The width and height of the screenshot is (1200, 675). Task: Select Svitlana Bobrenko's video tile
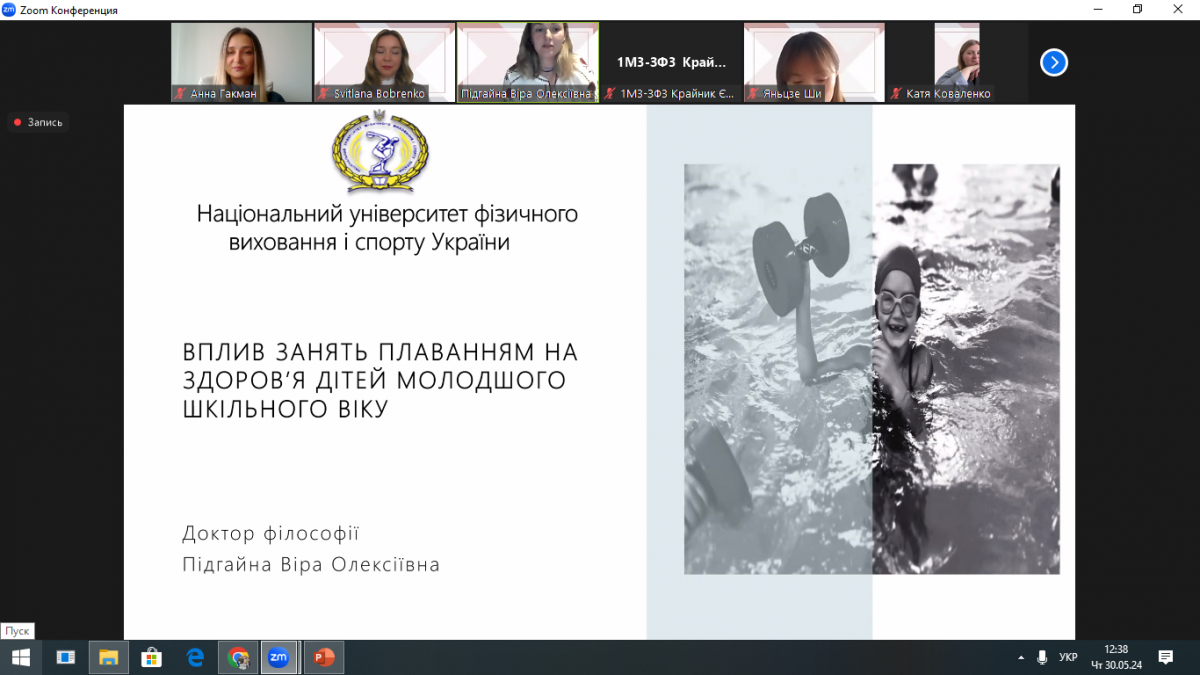[384, 62]
